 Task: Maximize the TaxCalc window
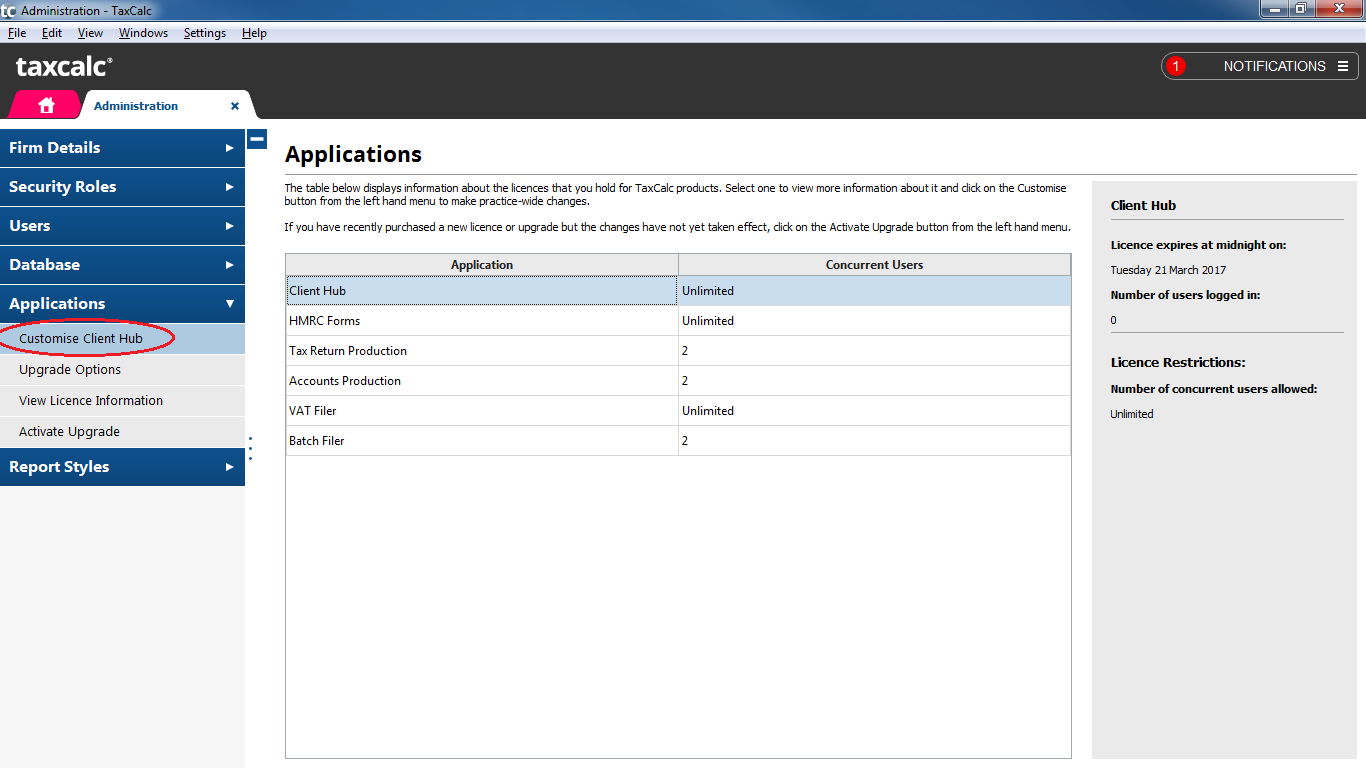1300,9
